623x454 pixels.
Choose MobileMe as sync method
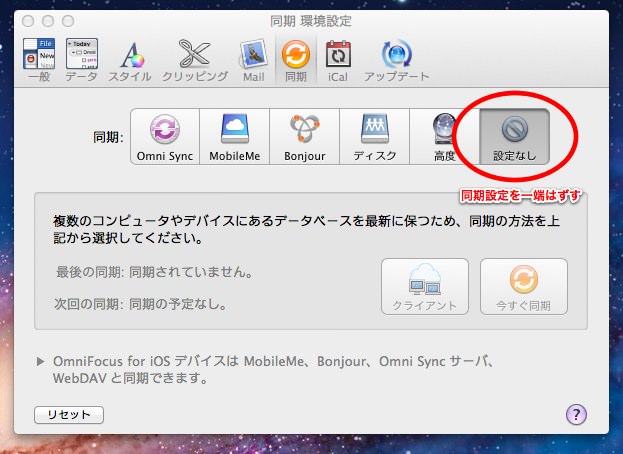click(x=234, y=136)
